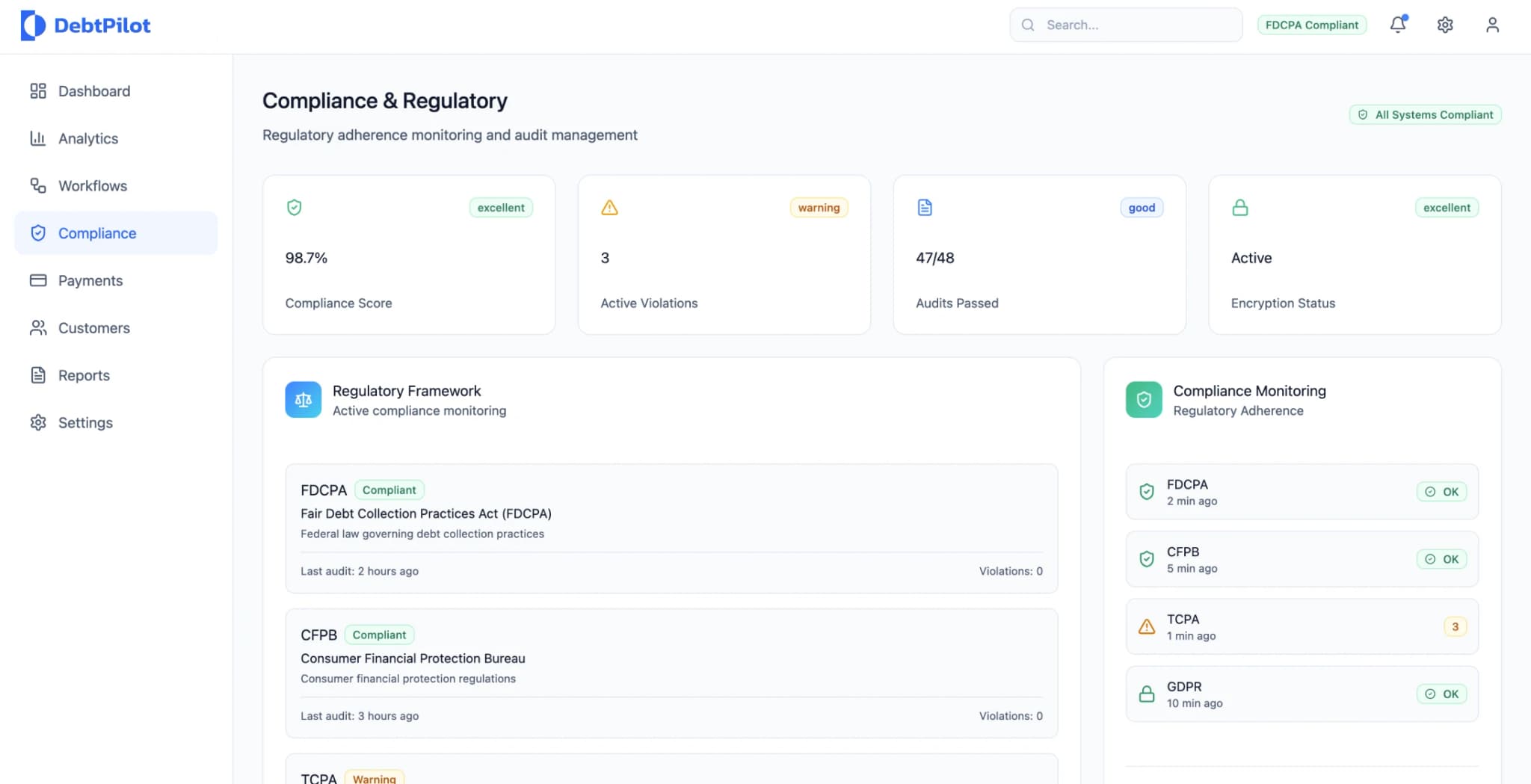Click the Encryption Status lock icon
1531x784 pixels.
1240,208
